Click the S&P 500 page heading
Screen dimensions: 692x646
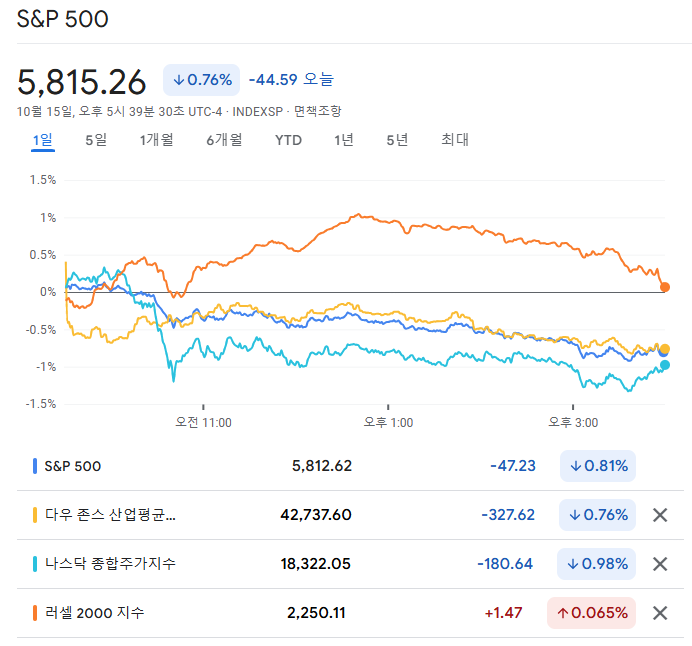[62, 19]
